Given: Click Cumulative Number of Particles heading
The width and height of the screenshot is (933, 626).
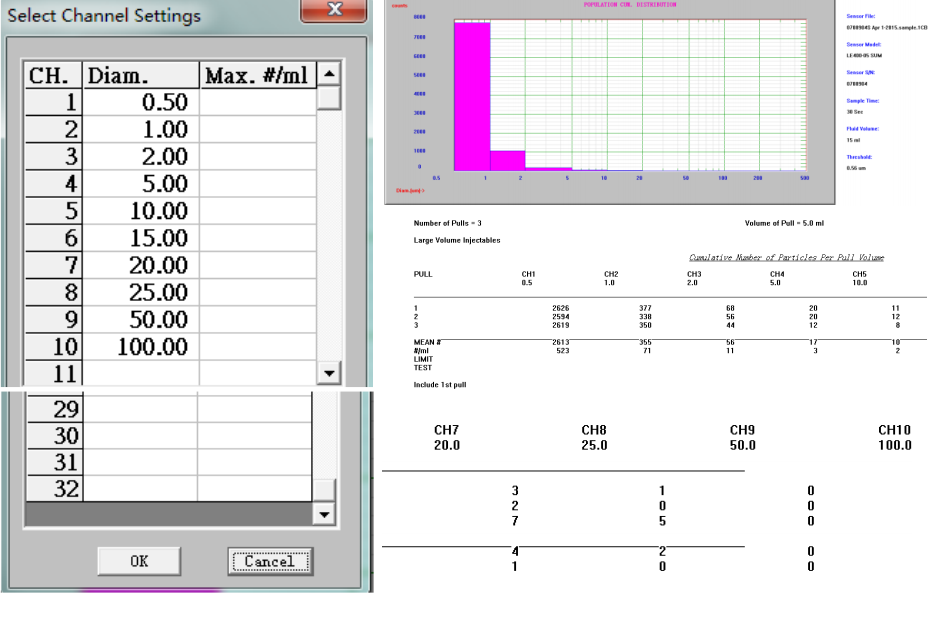Looking at the screenshot, I should click(x=786, y=258).
